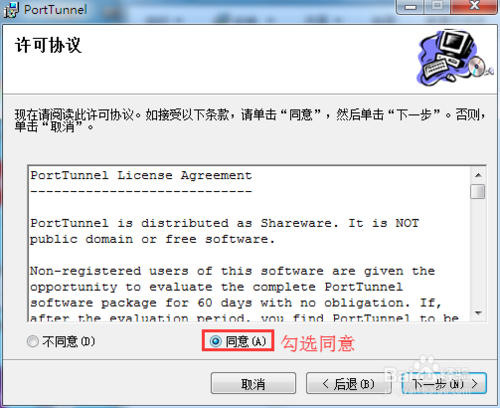Click the license scrollbar up arrow
This screenshot has width=500, height=408.
click(478, 175)
